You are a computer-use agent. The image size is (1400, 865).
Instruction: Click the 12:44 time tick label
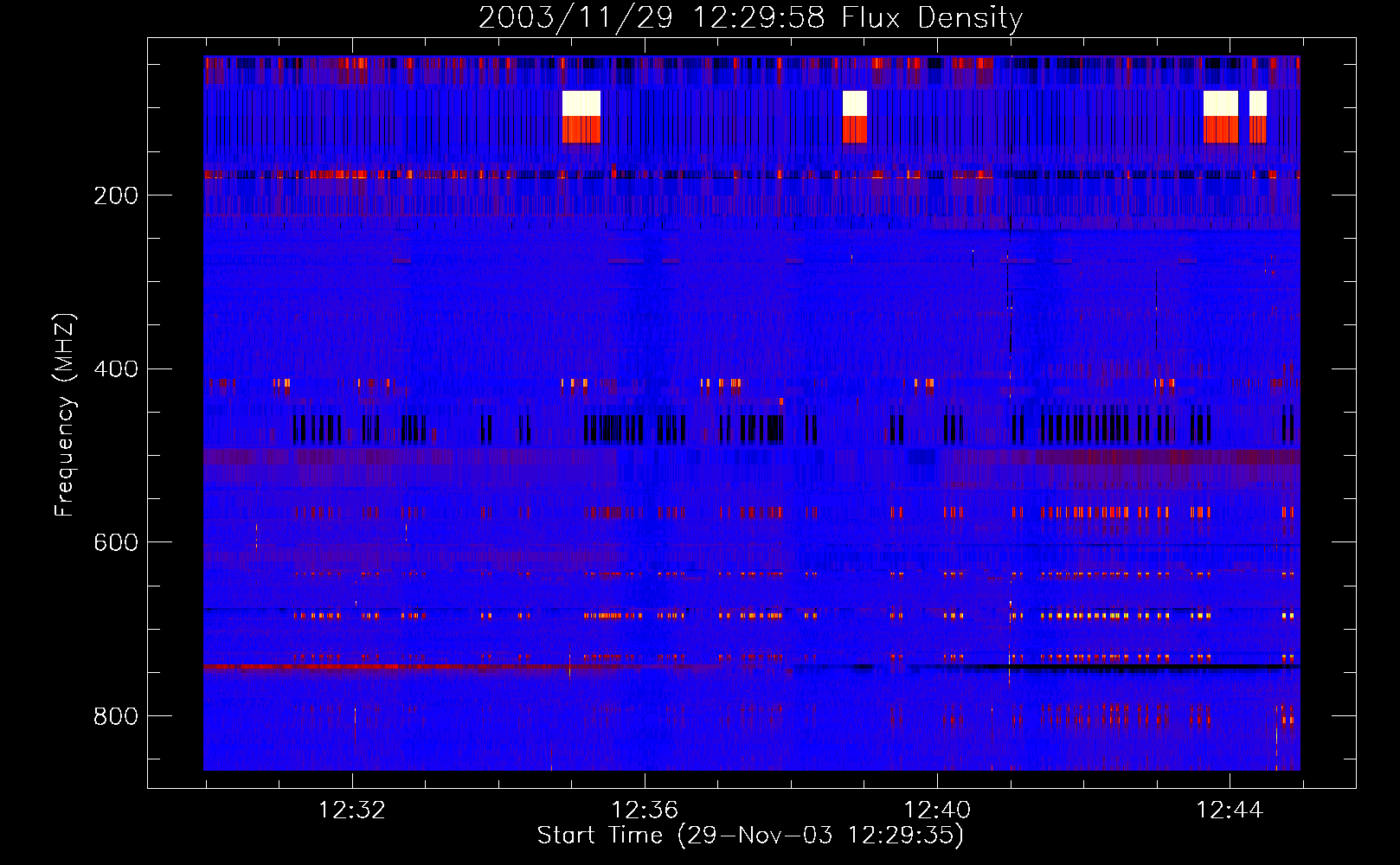click(1230, 811)
